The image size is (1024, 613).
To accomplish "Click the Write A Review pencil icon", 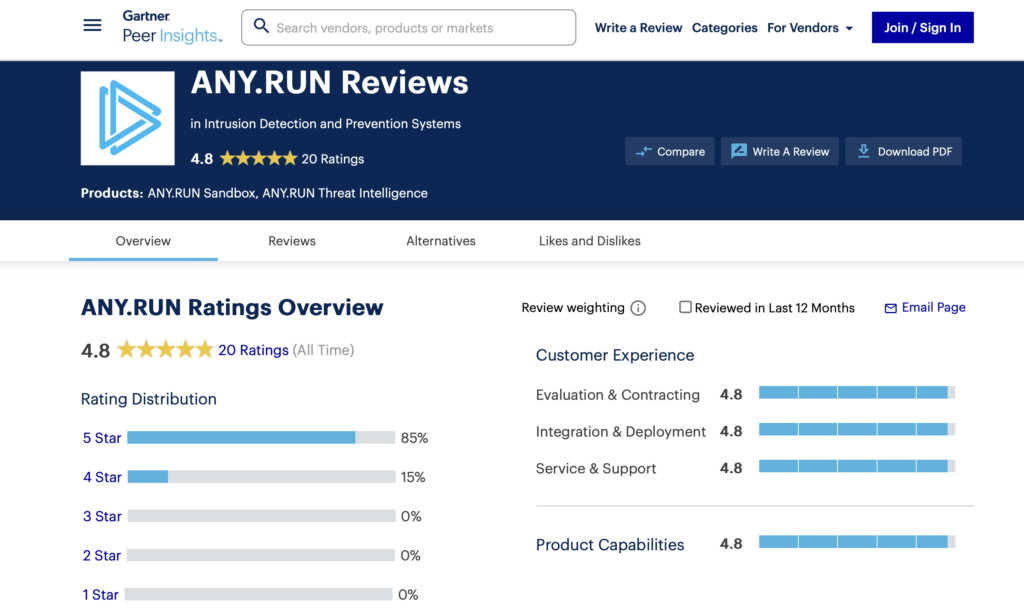I will pyautogui.click(x=739, y=152).
